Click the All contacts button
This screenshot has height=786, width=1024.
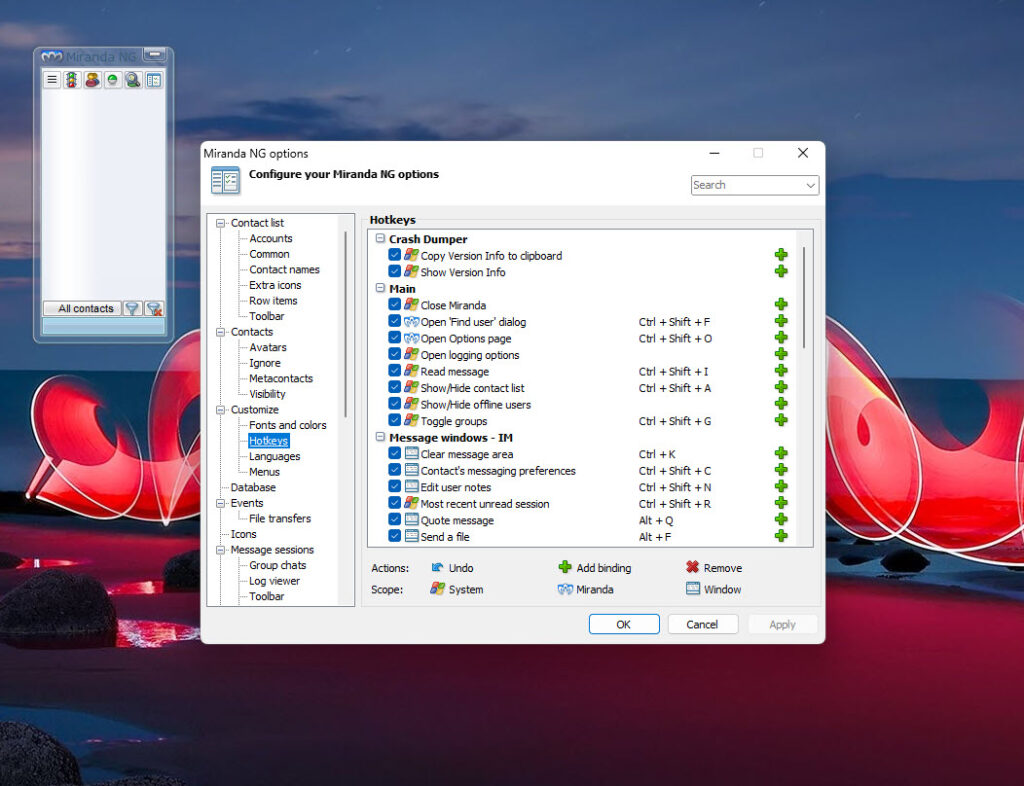(x=82, y=308)
